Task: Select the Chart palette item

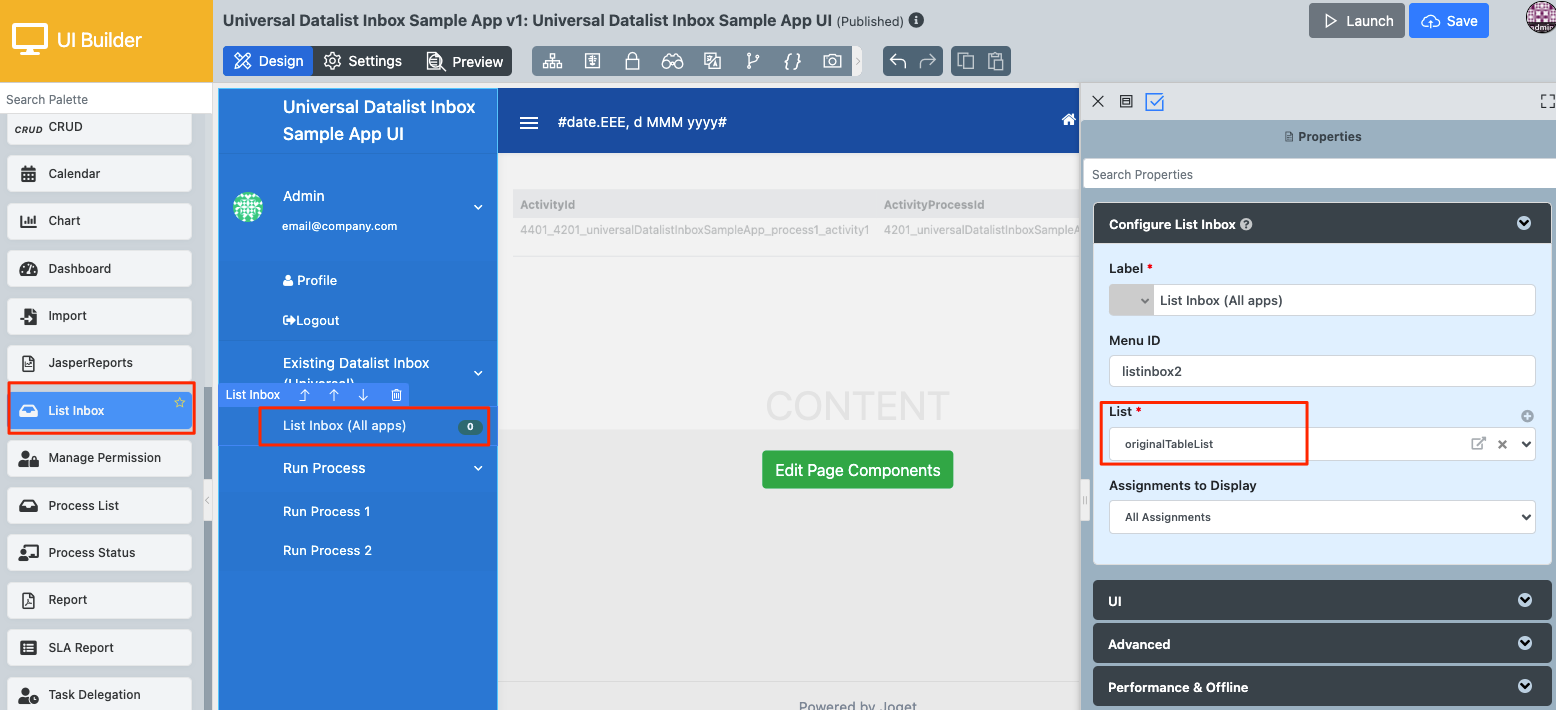Action: (x=99, y=221)
